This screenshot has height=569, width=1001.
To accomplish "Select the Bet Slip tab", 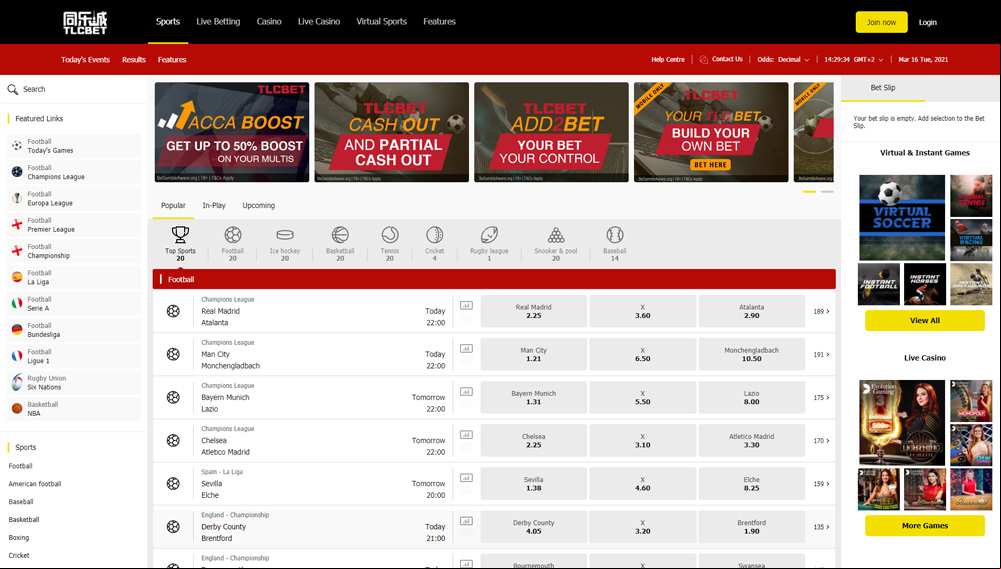I will click(x=883, y=88).
